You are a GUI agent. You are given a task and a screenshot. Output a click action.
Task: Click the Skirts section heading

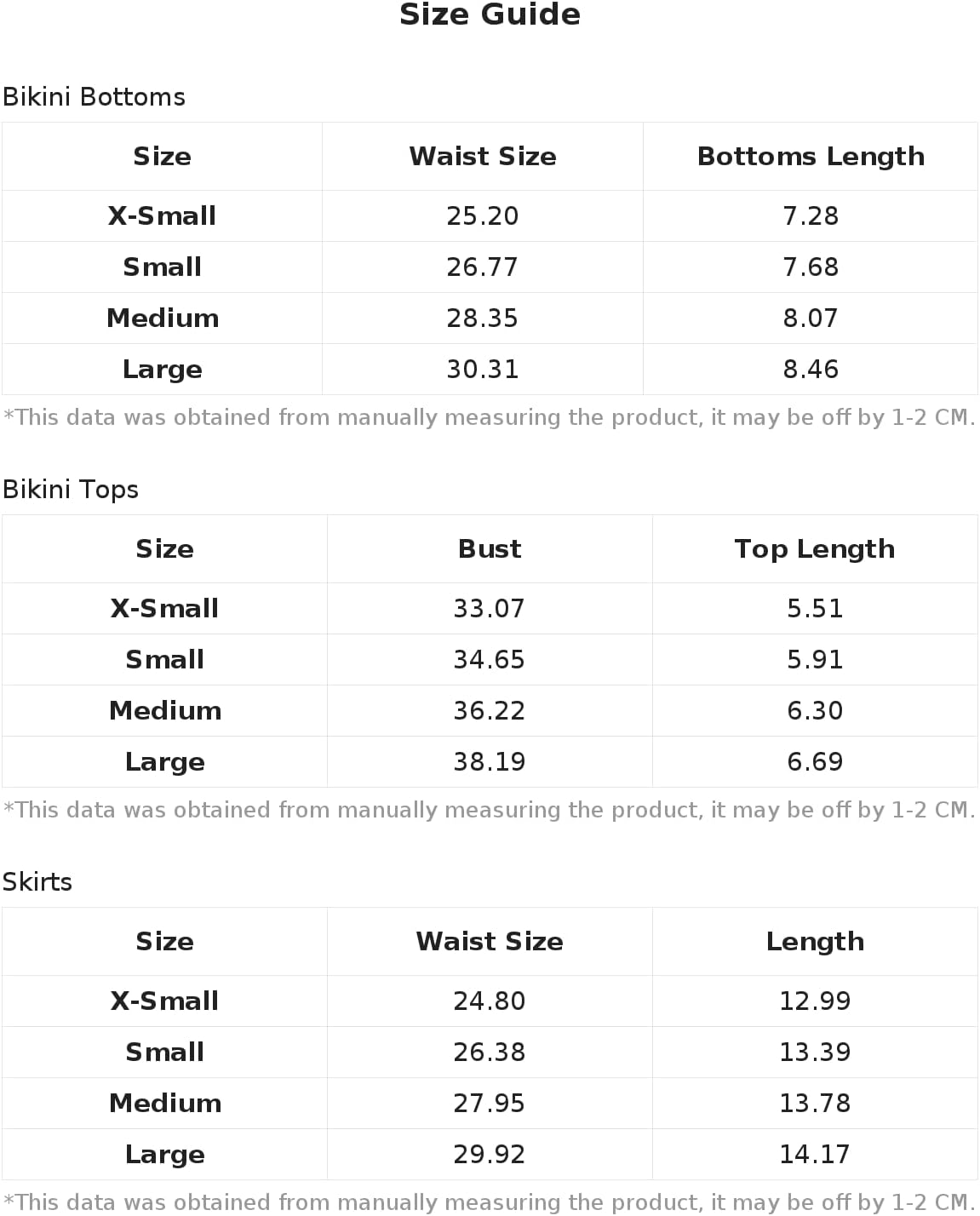[x=37, y=882]
